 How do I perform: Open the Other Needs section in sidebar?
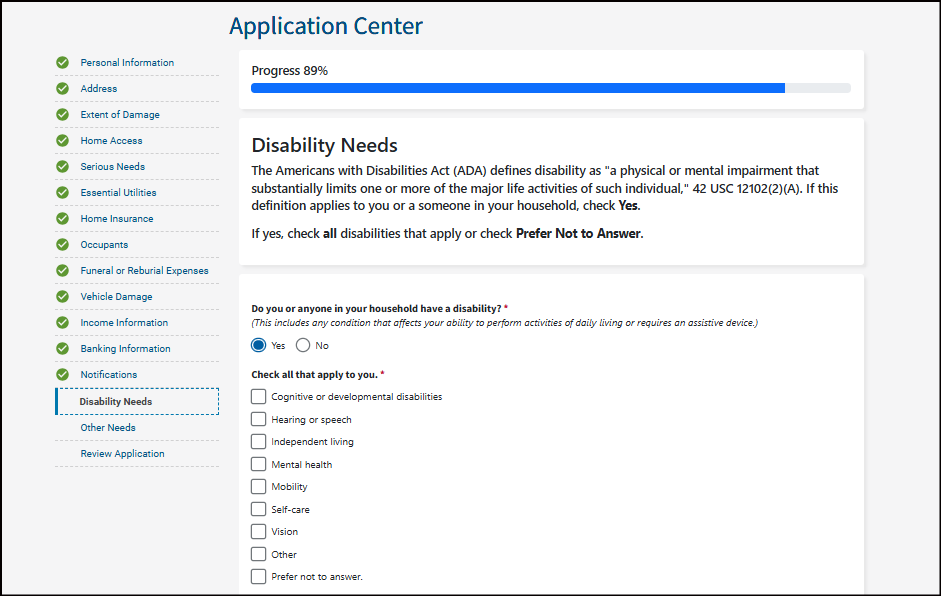pos(108,428)
